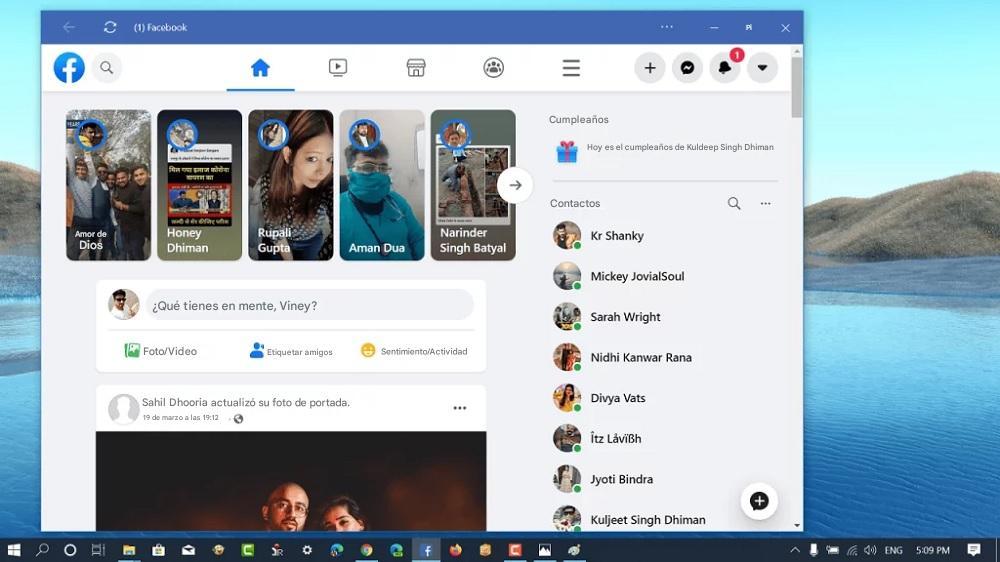The height and width of the screenshot is (562, 1000).
Task: Click the Facebook logo
Action: pos(69,68)
